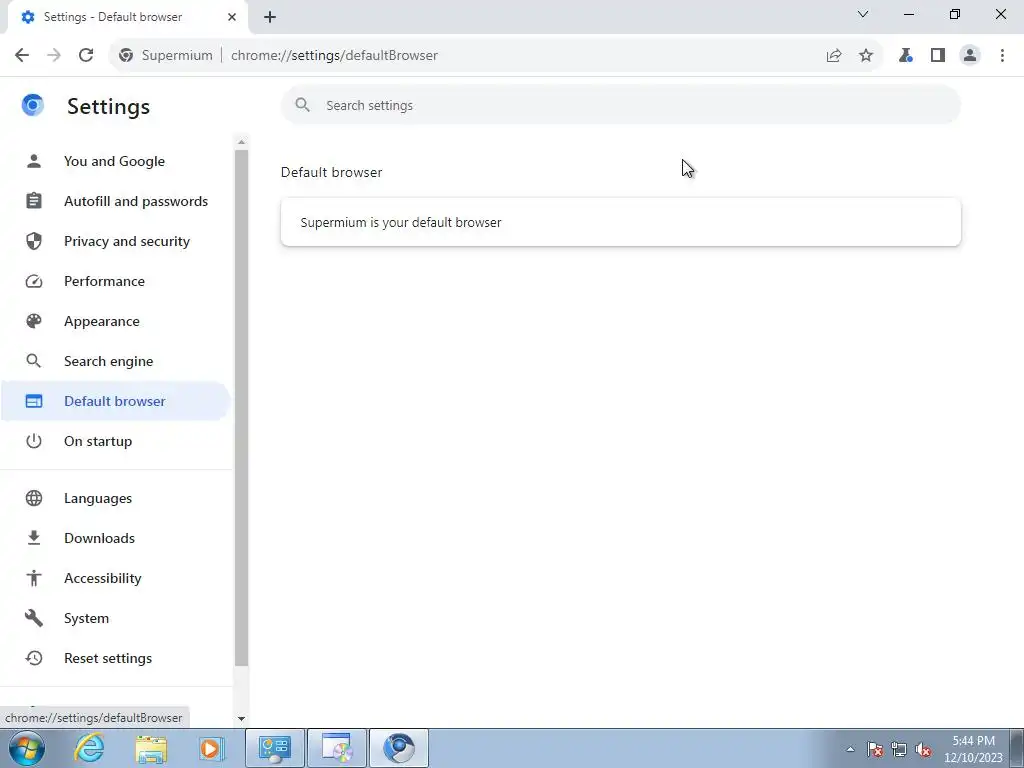
Task: Click the sidebar scrollbar thumb
Action: [x=241, y=408]
